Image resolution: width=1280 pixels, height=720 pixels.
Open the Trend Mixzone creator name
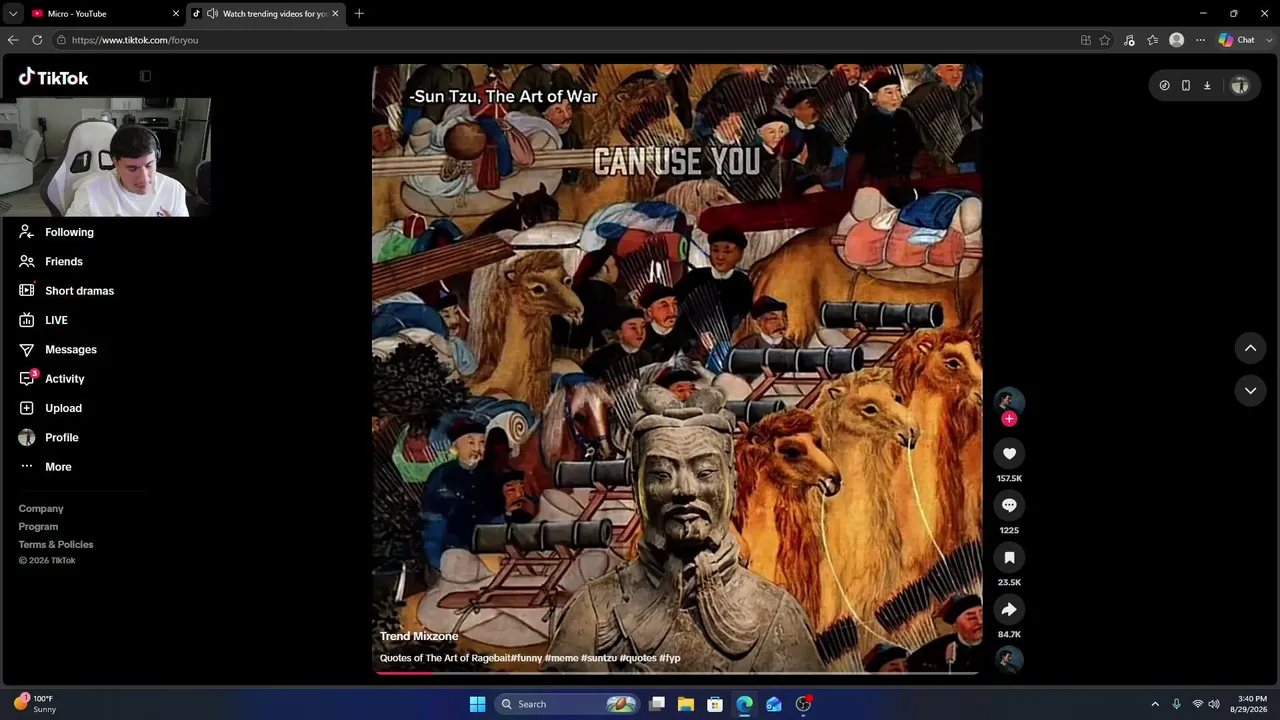point(419,636)
